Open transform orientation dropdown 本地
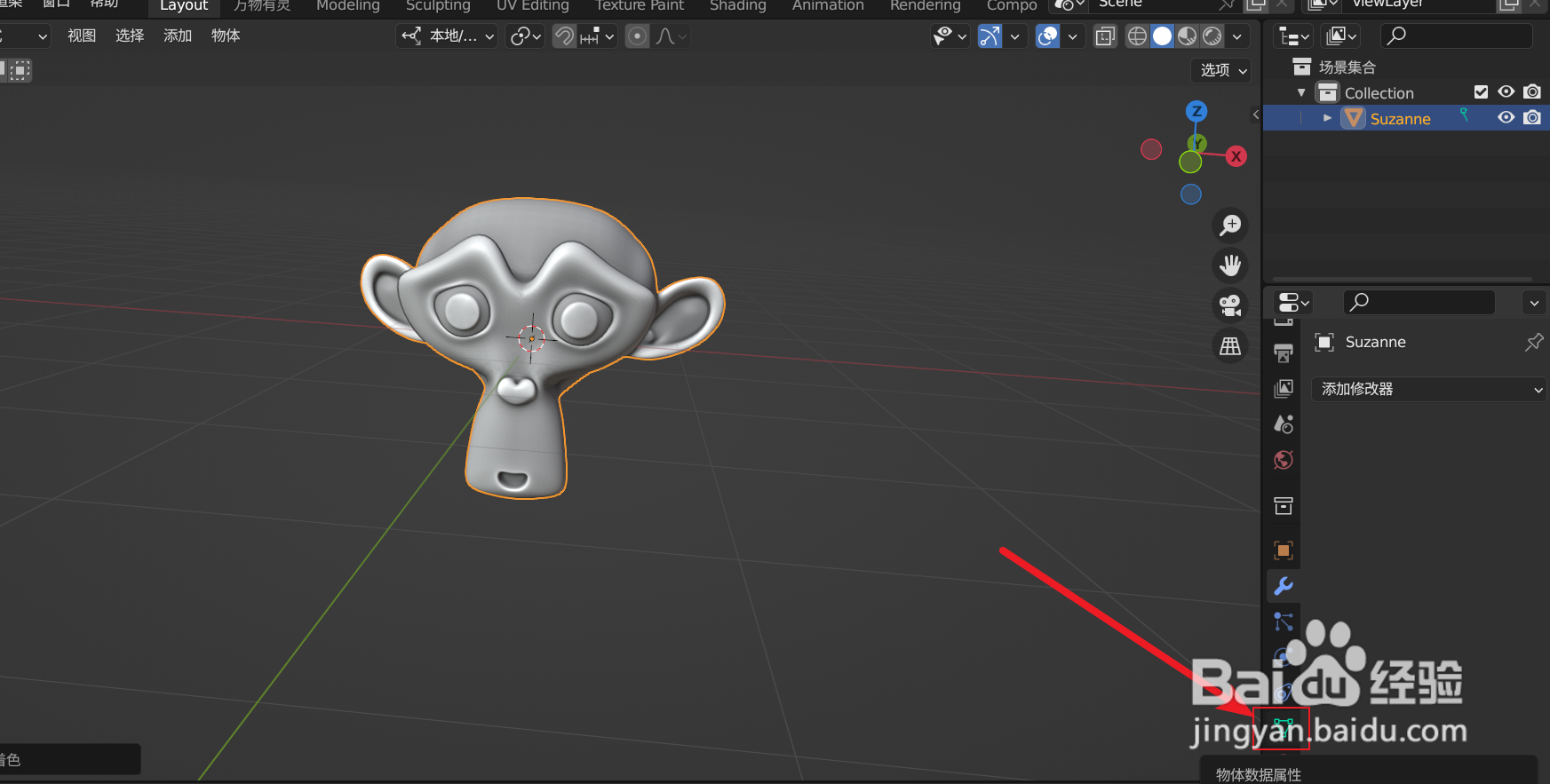Screen dimensions: 1550x784 coord(447,36)
